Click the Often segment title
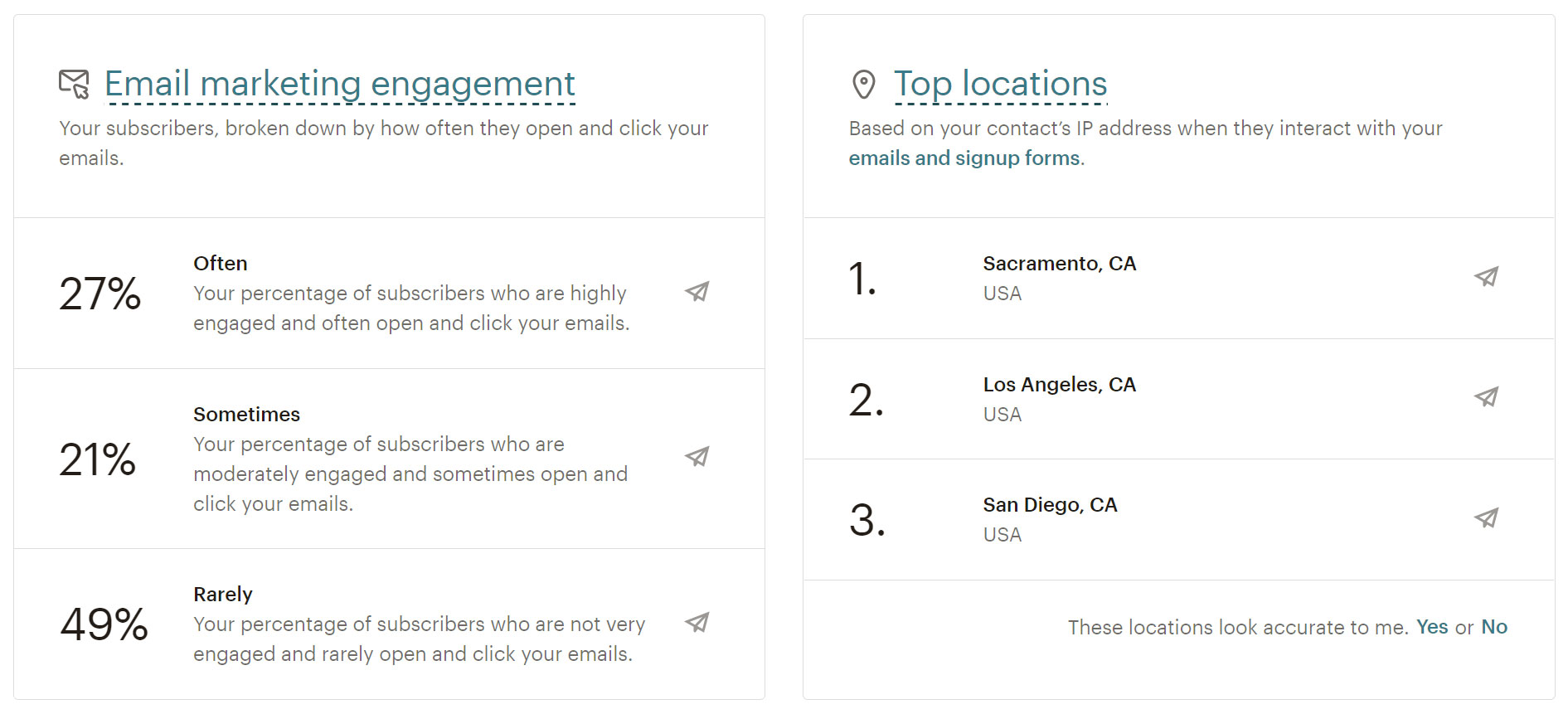 click(221, 264)
